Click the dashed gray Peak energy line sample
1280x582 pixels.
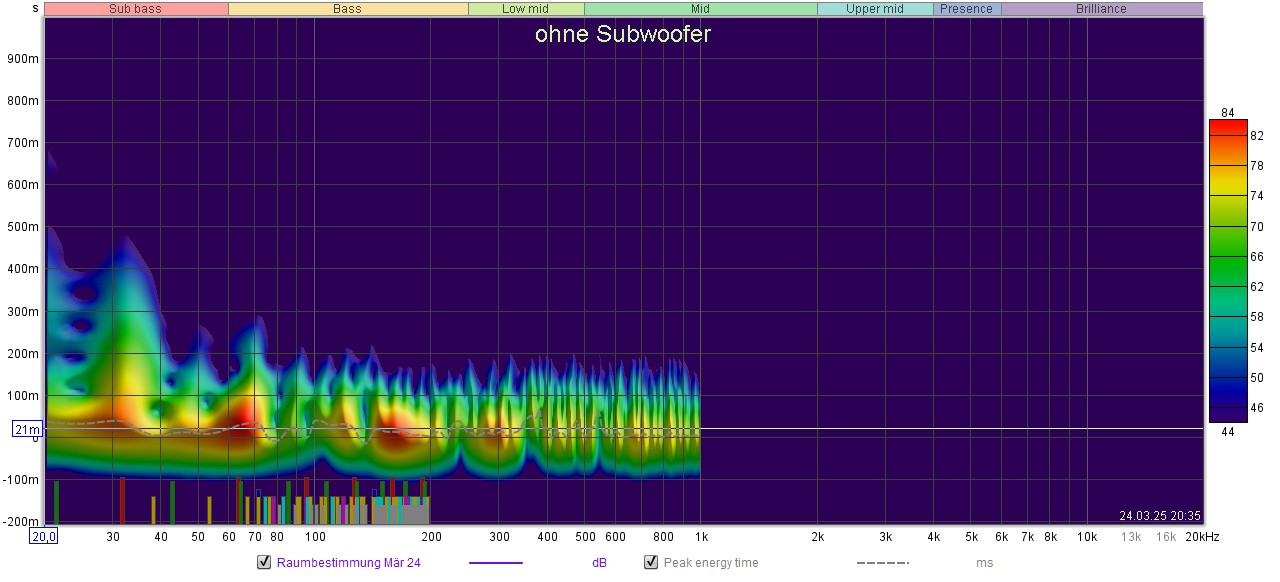(882, 563)
